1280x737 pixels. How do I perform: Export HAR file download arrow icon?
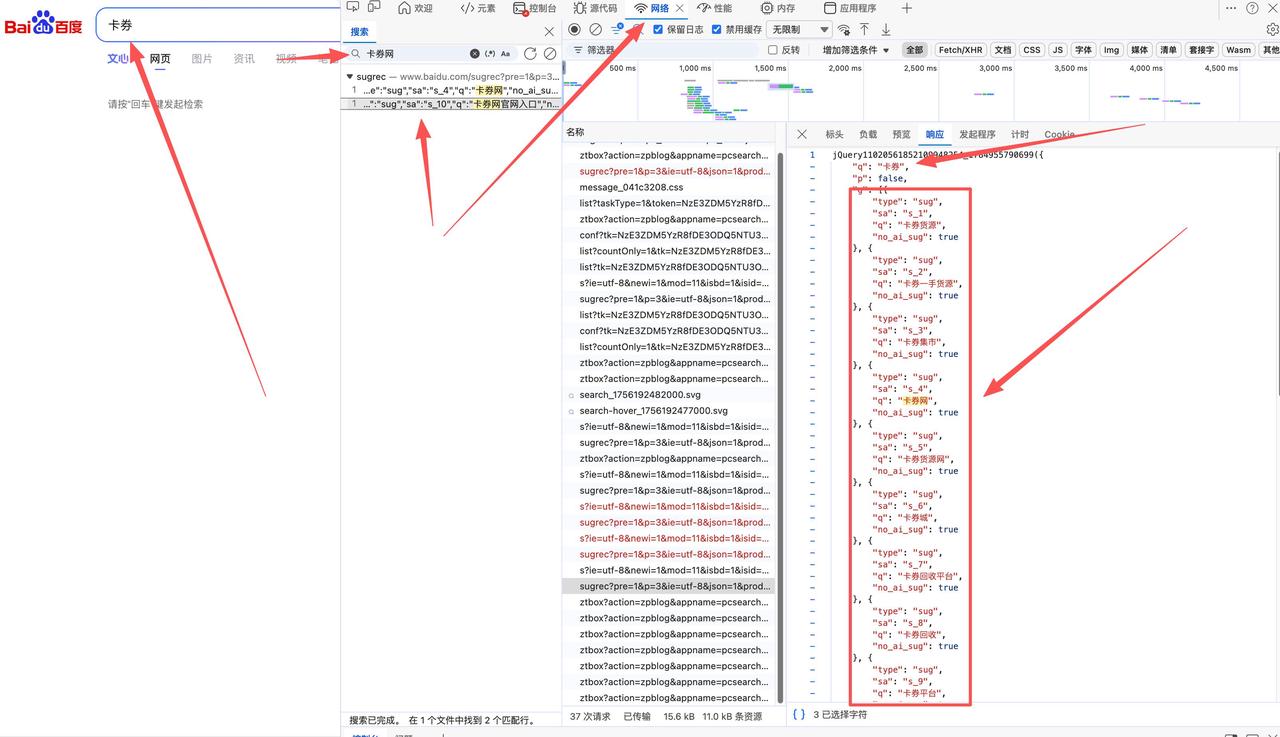pos(886,30)
